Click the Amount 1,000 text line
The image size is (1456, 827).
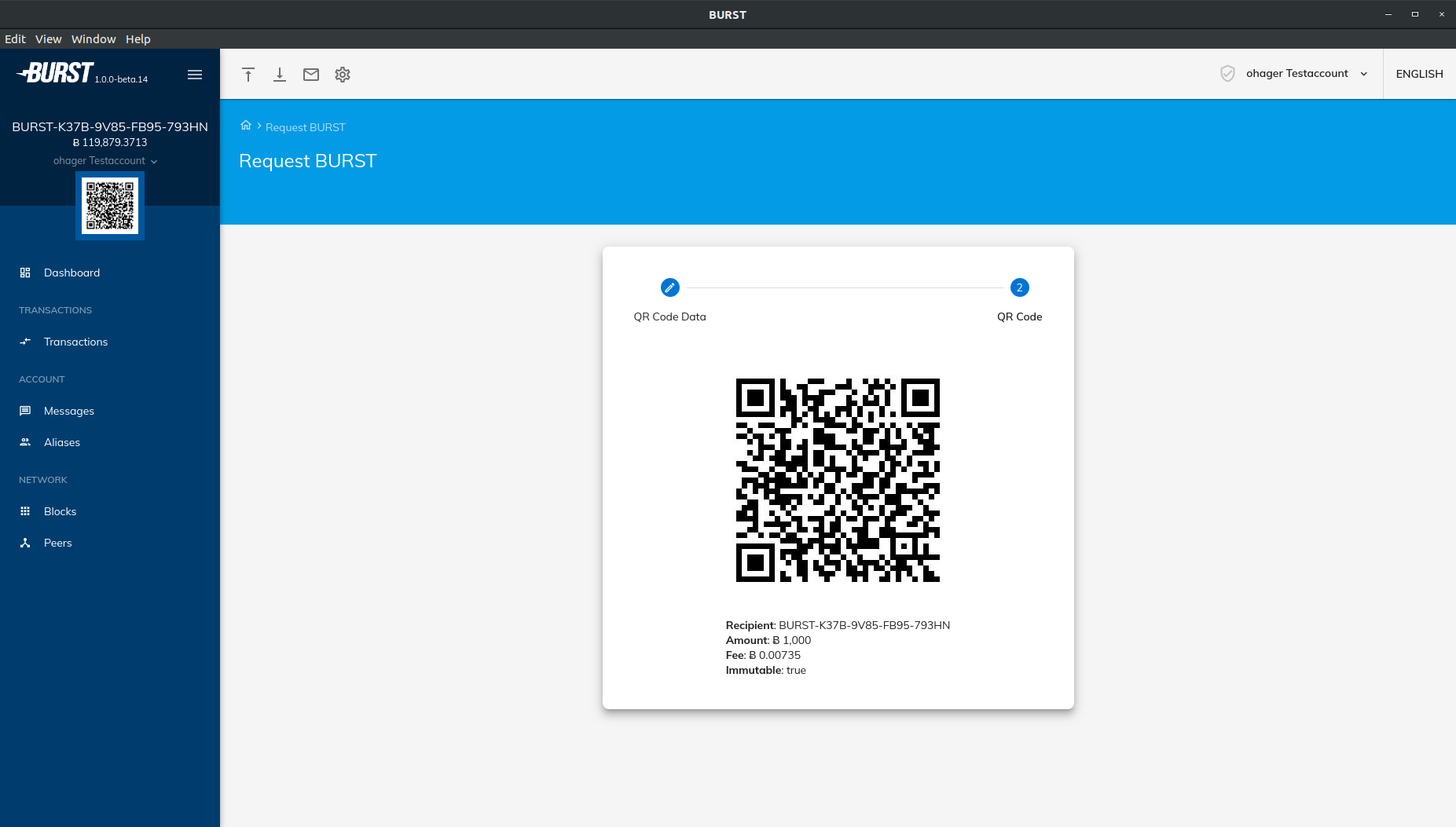tap(768, 640)
